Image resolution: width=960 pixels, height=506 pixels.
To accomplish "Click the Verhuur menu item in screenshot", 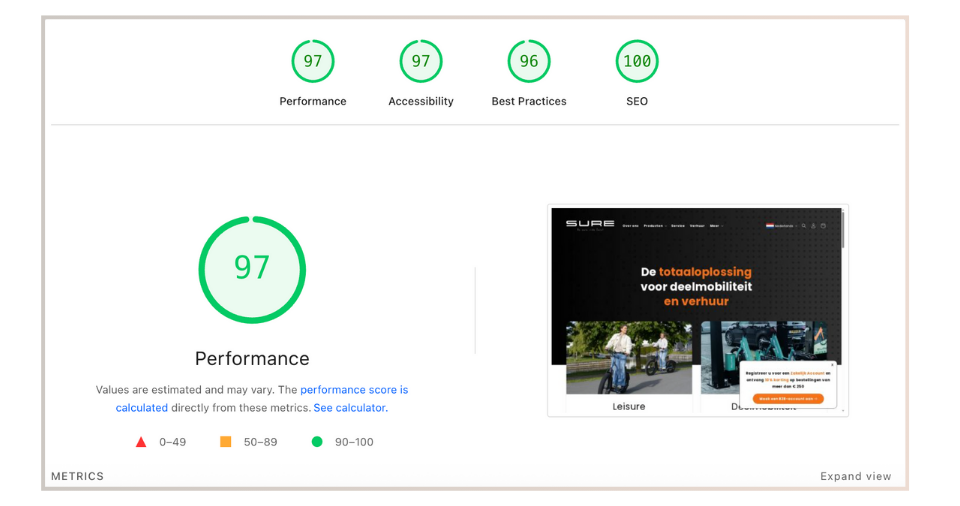I will 697,225.
